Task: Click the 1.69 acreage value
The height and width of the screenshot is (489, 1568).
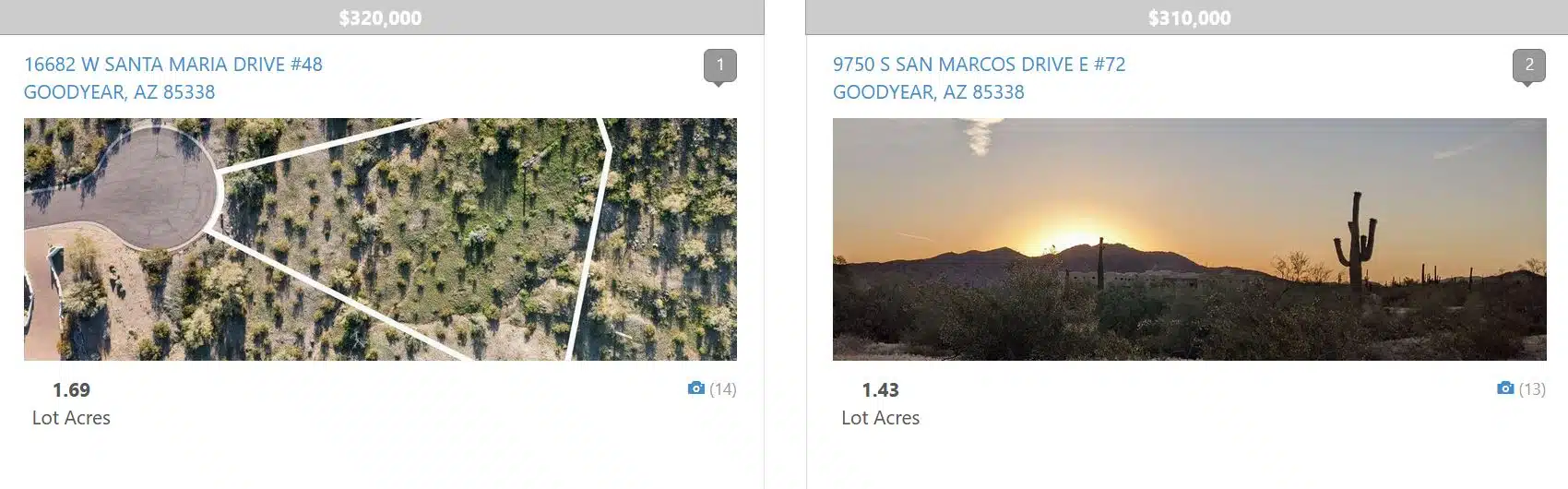Action: click(x=71, y=390)
